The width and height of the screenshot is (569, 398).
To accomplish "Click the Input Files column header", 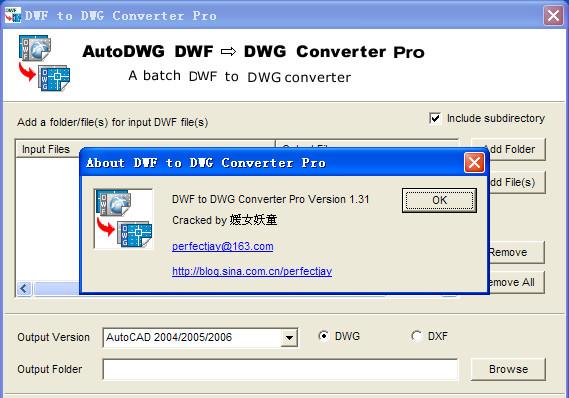I will (48, 149).
